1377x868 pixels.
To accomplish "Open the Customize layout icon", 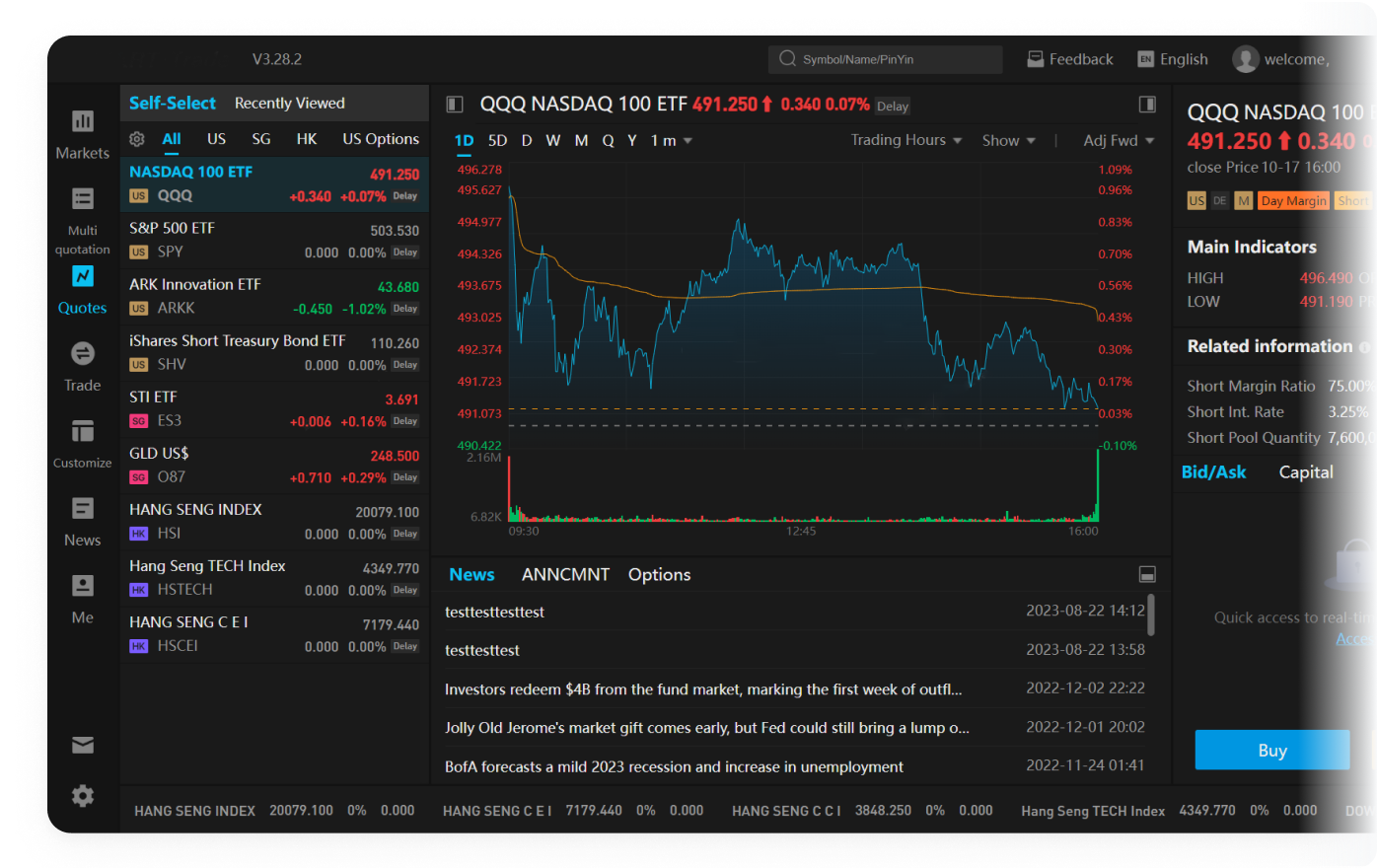I will click(83, 431).
